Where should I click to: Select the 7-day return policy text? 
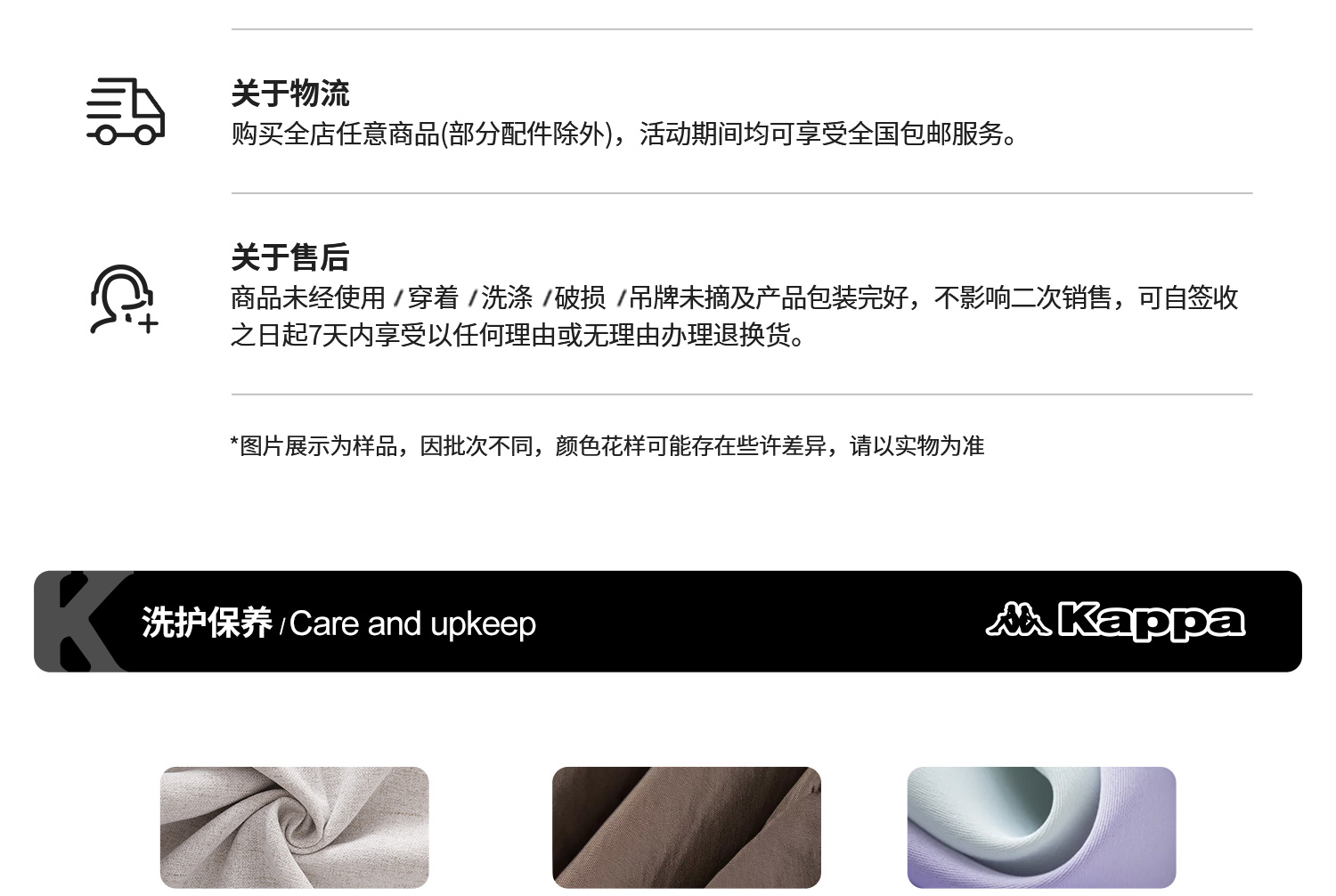pyautogui.click(x=735, y=316)
